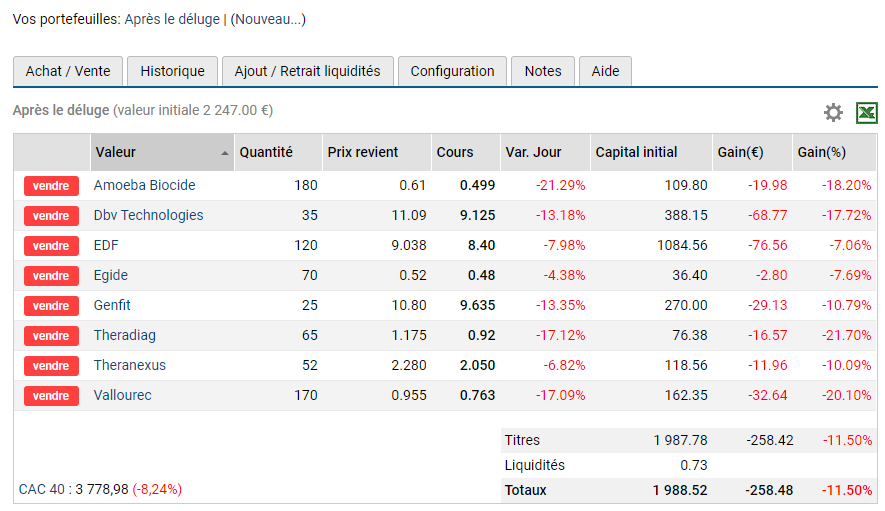Select Dbv Technologies gain -68.77
885x511 pixels.
click(x=768, y=215)
